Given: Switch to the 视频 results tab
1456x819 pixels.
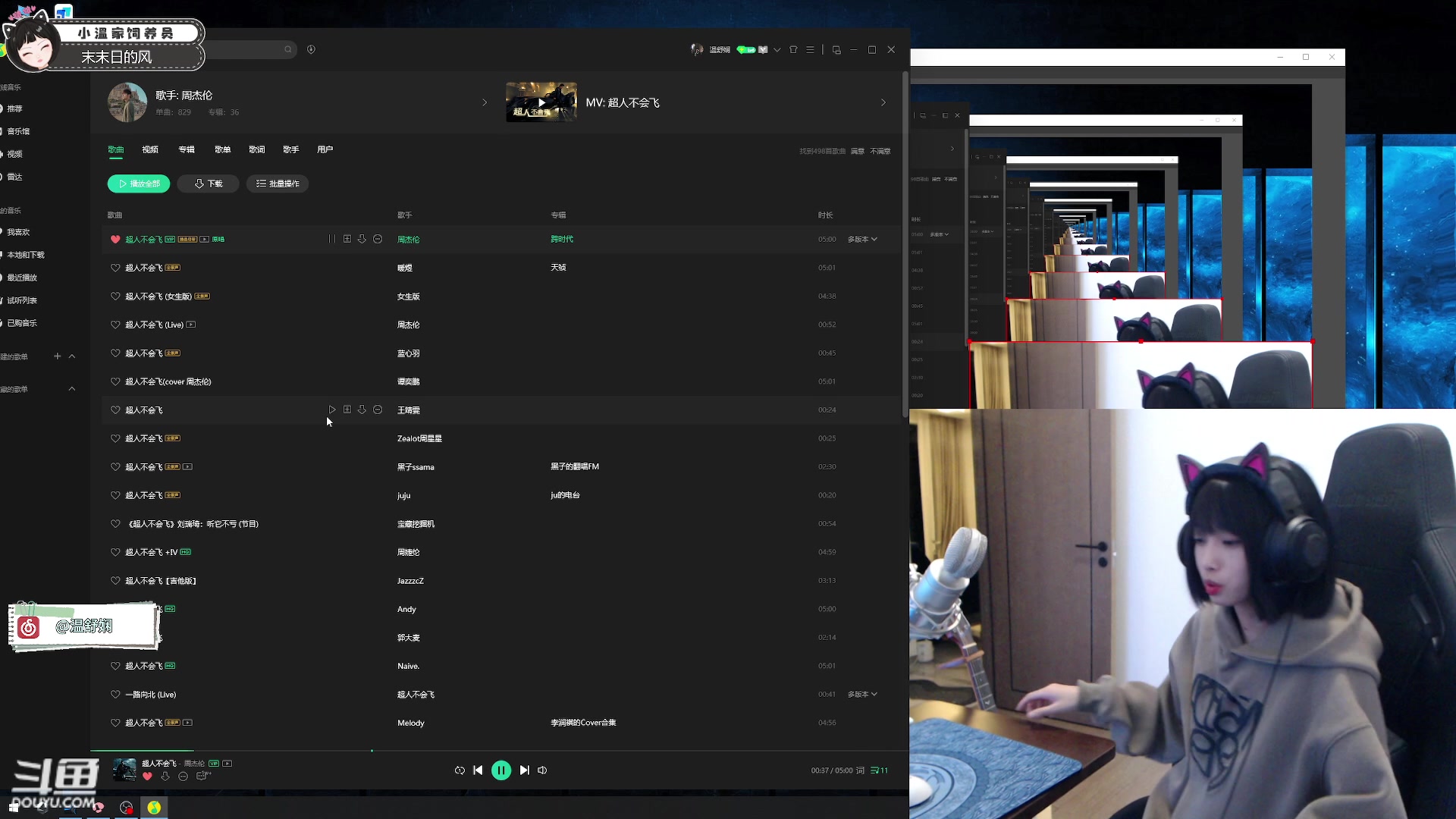Looking at the screenshot, I should pos(150,149).
